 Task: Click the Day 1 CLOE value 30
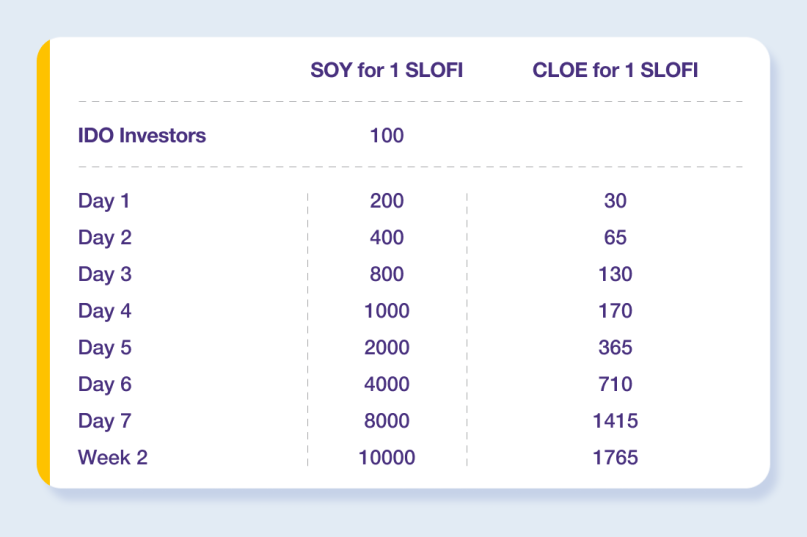tap(615, 201)
